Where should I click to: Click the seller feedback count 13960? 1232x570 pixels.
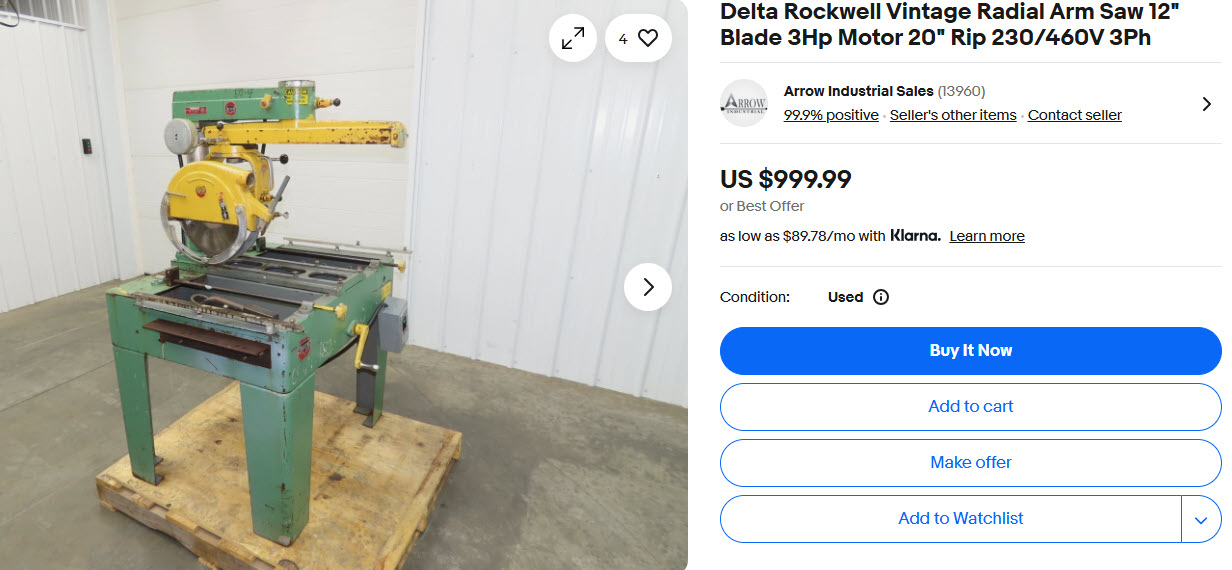click(961, 91)
